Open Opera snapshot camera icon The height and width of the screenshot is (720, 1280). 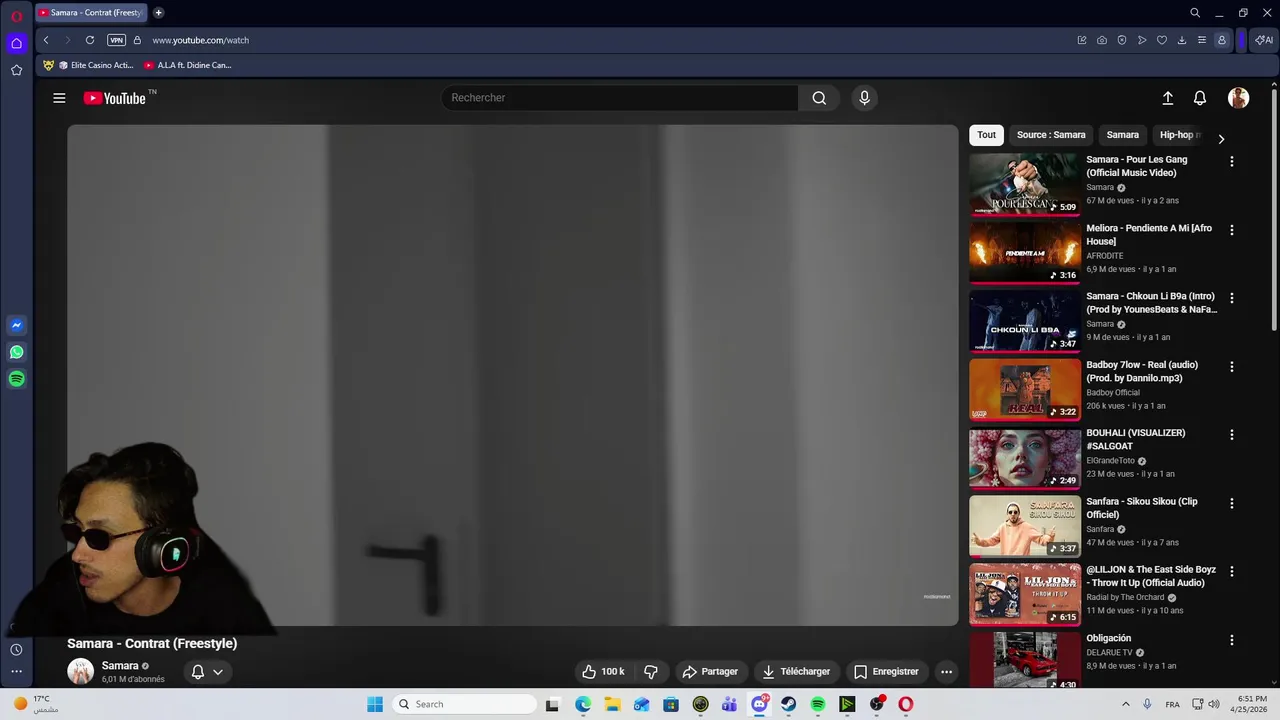point(1102,40)
